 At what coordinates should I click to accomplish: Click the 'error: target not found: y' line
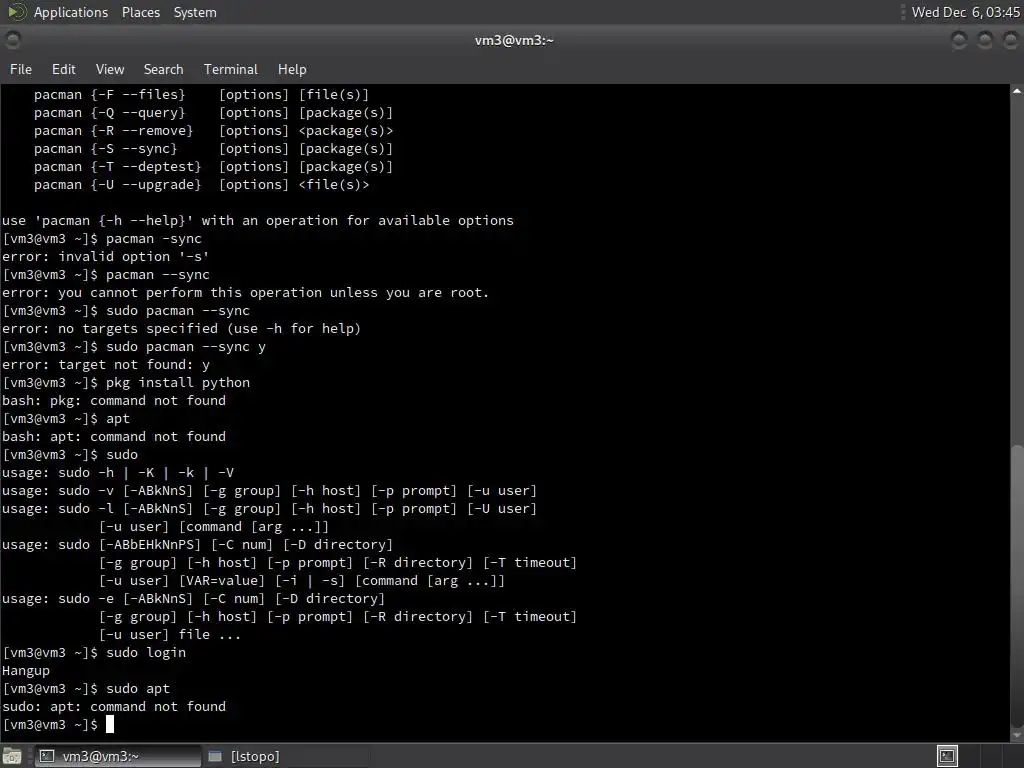106,364
